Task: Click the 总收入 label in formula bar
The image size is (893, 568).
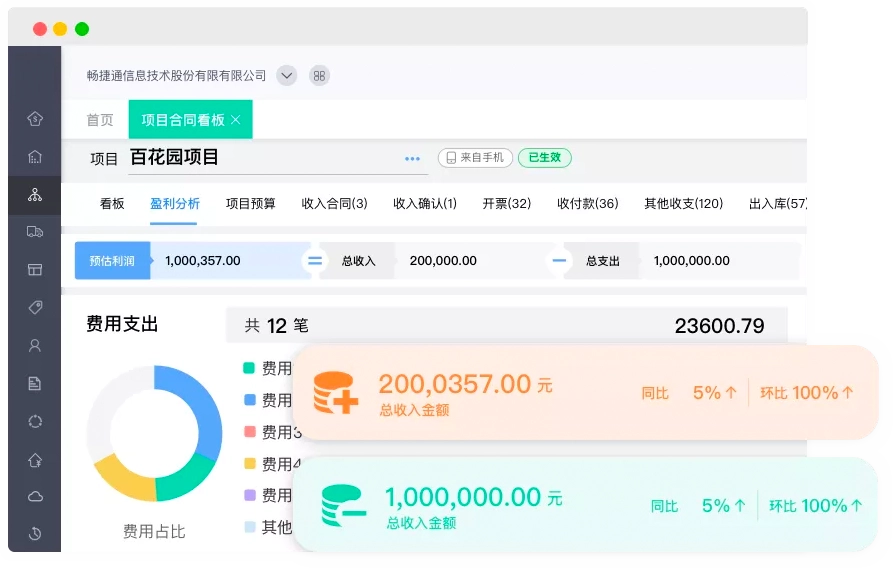Action: (x=359, y=261)
